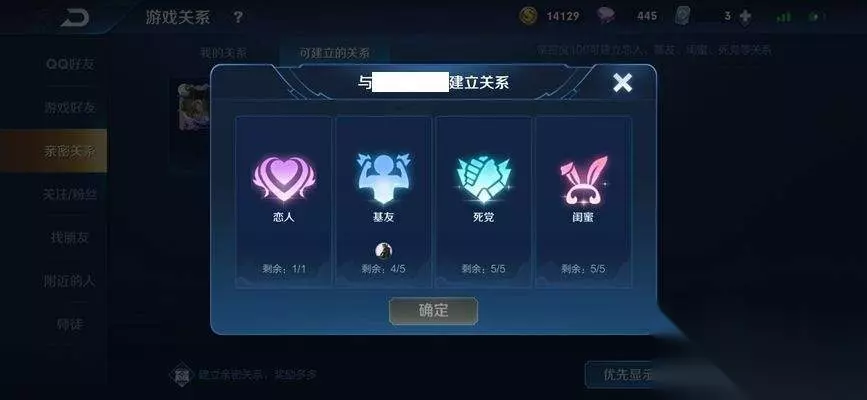Image resolution: width=867 pixels, height=400 pixels.
Task: Open 游戏好友 in sidebar
Action: click(70, 107)
